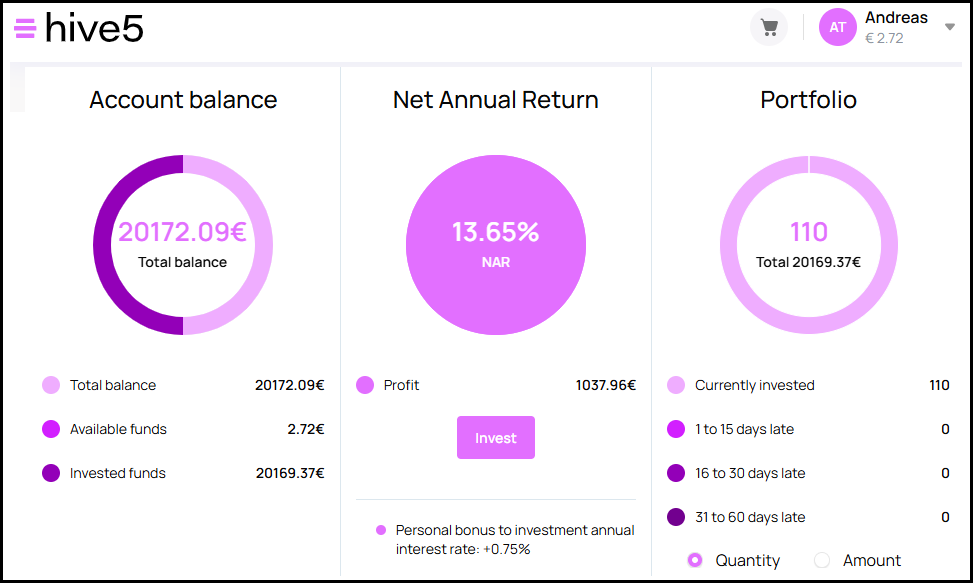973x583 pixels.
Task: Click the Account balance donut chart
Action: click(183, 245)
